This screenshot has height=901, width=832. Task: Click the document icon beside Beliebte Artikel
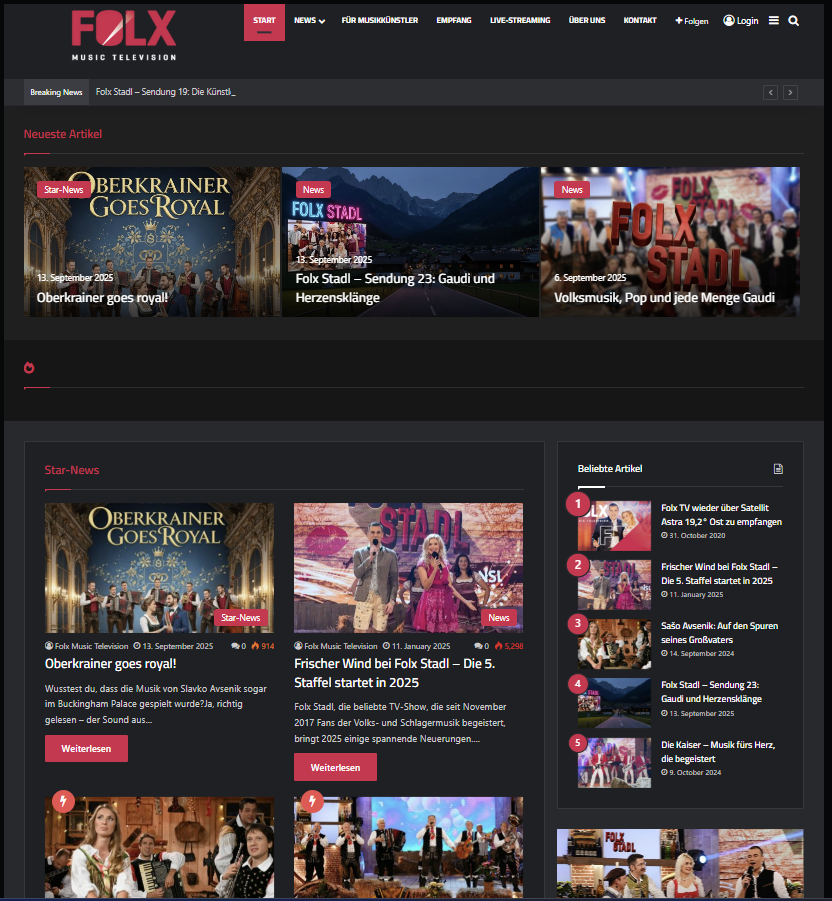[x=778, y=469]
